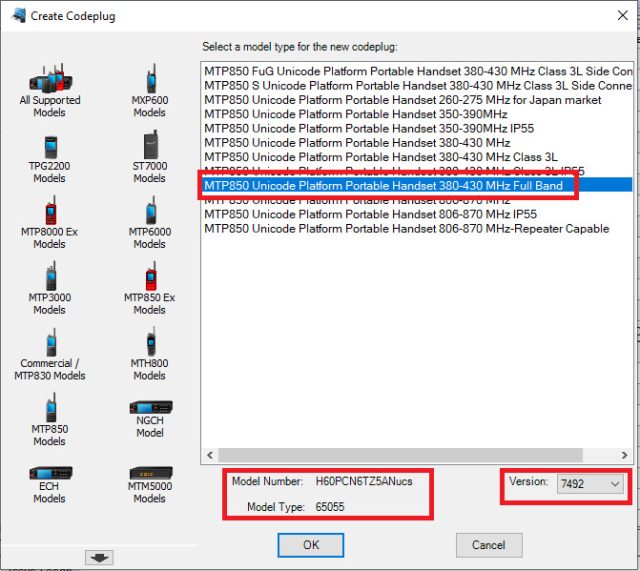The image size is (640, 571).
Task: Select MTP850 S Unicode Platform 380-430 MHz entry
Action: pos(418,85)
